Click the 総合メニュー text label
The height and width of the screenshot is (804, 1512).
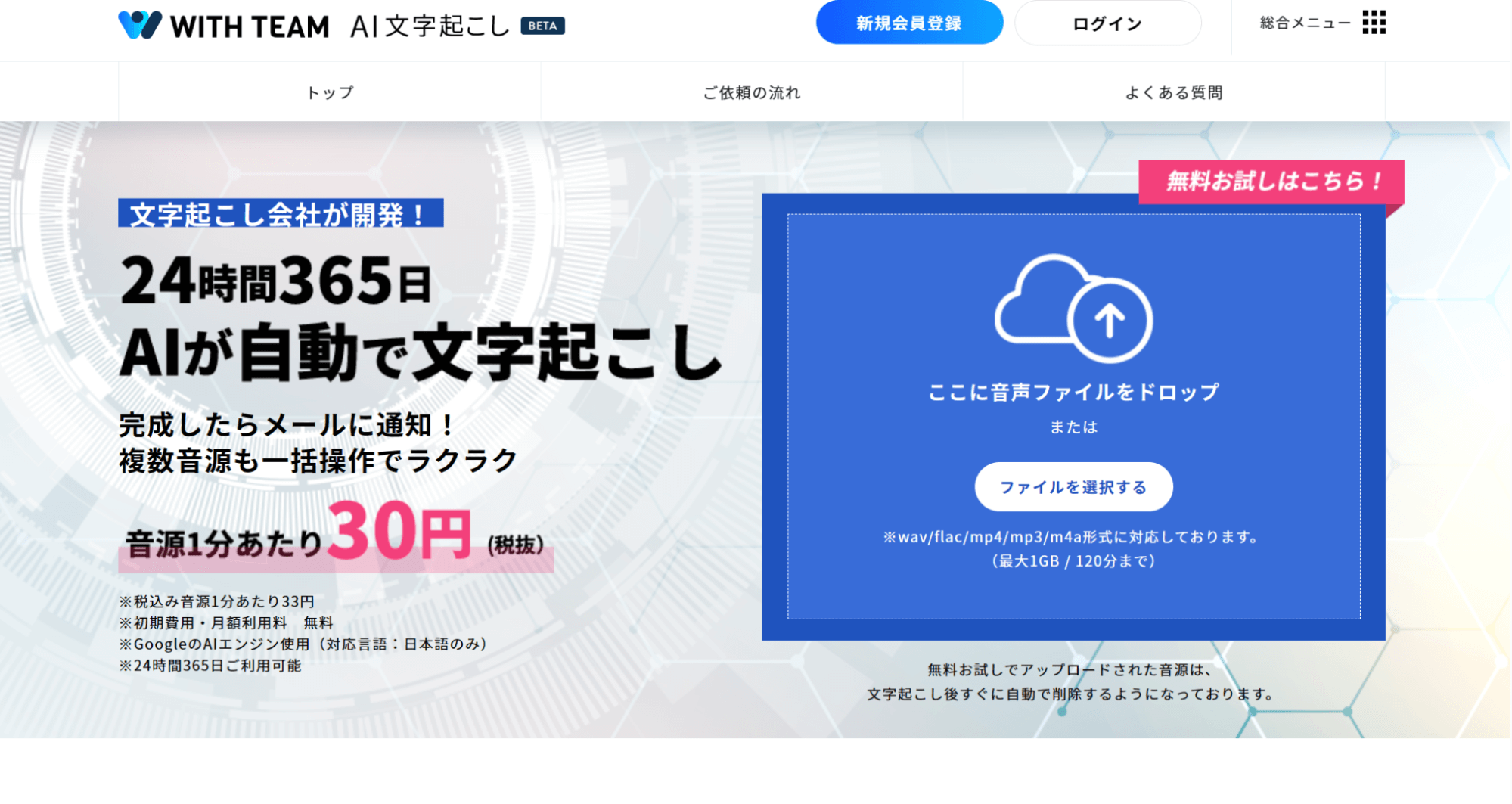1305,23
